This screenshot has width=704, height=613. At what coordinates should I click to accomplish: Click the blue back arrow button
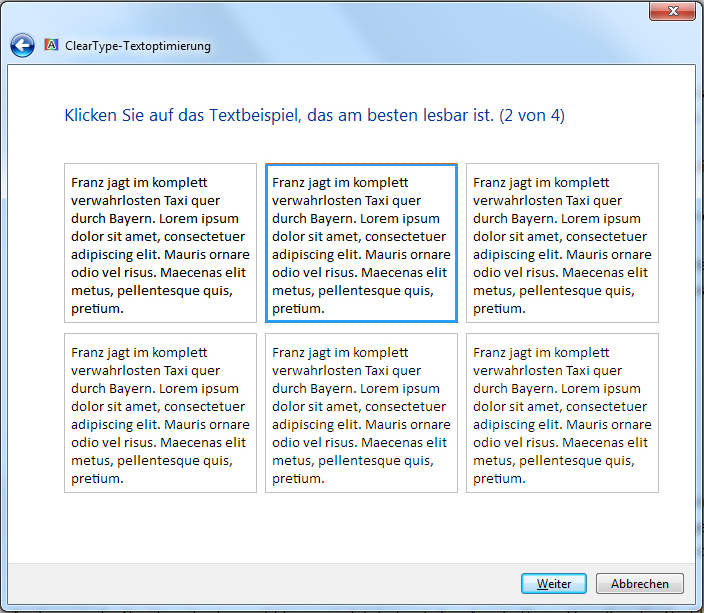tap(22, 45)
